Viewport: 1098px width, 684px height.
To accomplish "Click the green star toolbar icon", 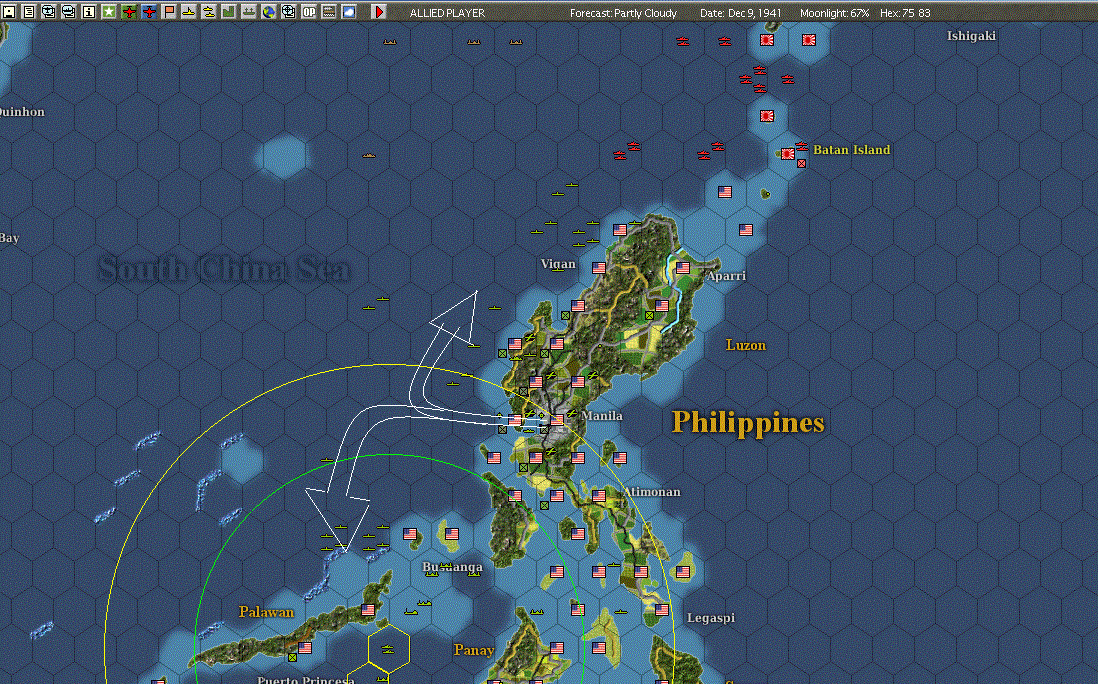I will pos(109,12).
